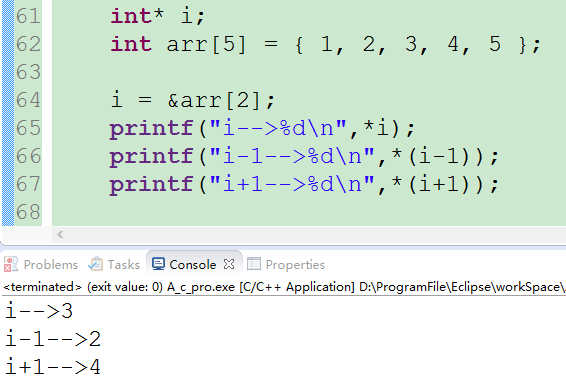
Task: Click the 'int* i;' declaration line
Action: 158,16
